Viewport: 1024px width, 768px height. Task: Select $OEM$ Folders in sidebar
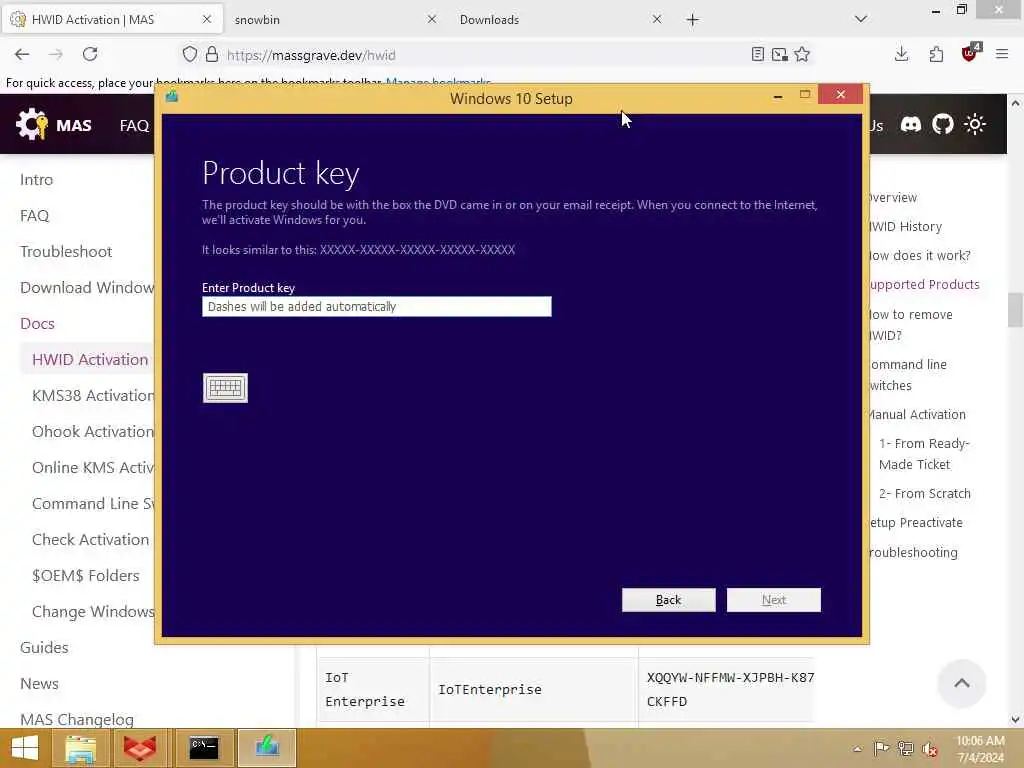86,575
